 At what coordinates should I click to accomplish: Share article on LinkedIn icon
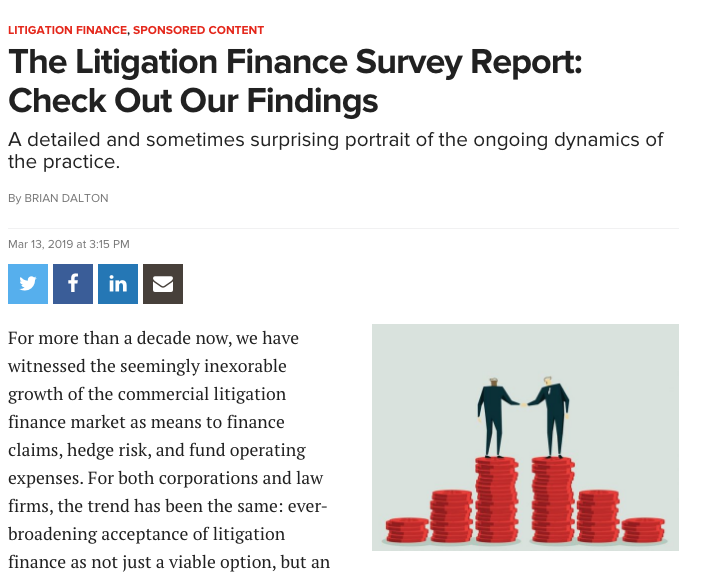(x=118, y=284)
